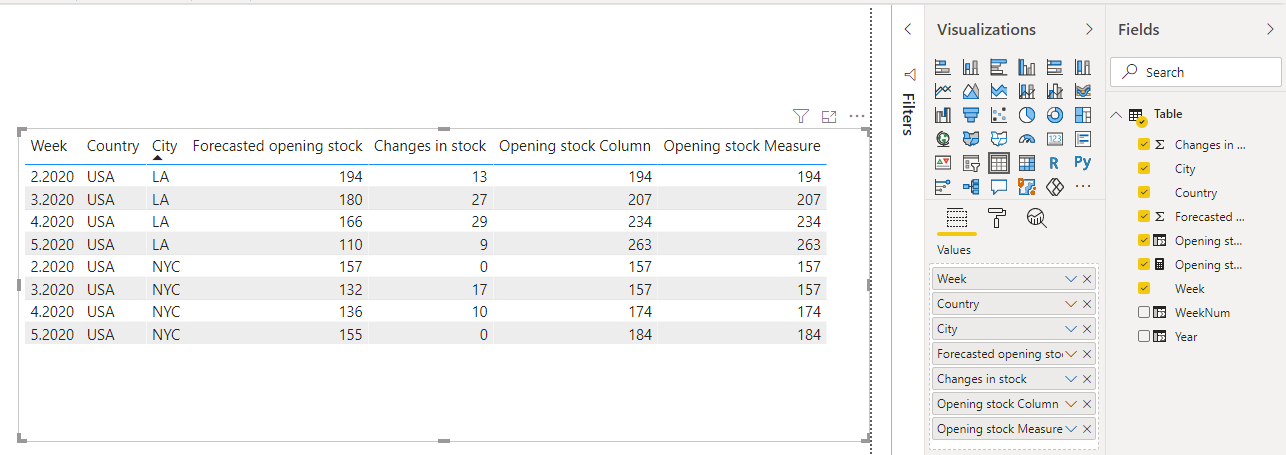The width and height of the screenshot is (1286, 455).
Task: Switch visual to matrix
Action: click(1026, 163)
